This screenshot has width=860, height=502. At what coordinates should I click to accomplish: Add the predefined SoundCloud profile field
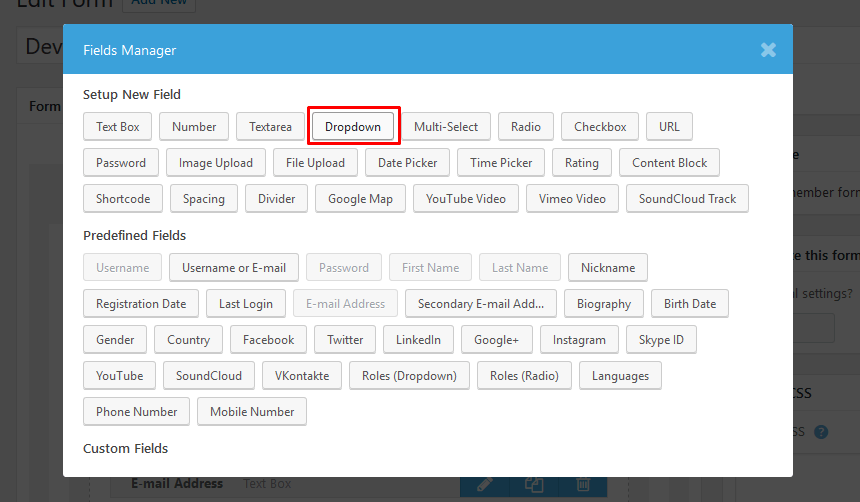point(209,376)
